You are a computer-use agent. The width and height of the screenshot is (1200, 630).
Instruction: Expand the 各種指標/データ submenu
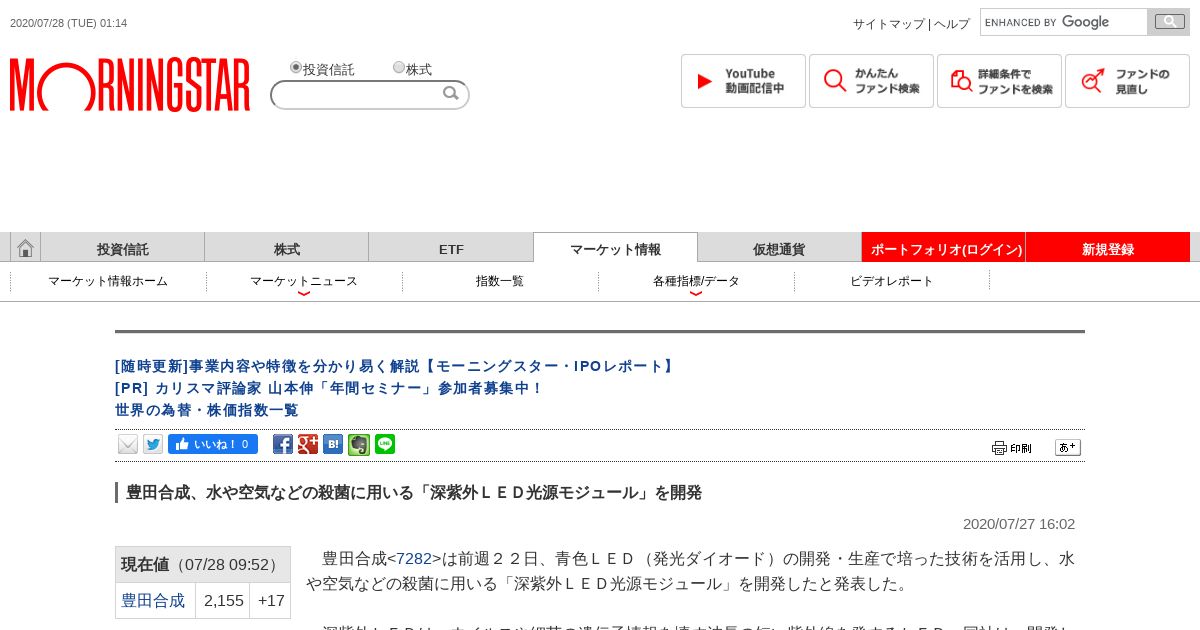696,282
